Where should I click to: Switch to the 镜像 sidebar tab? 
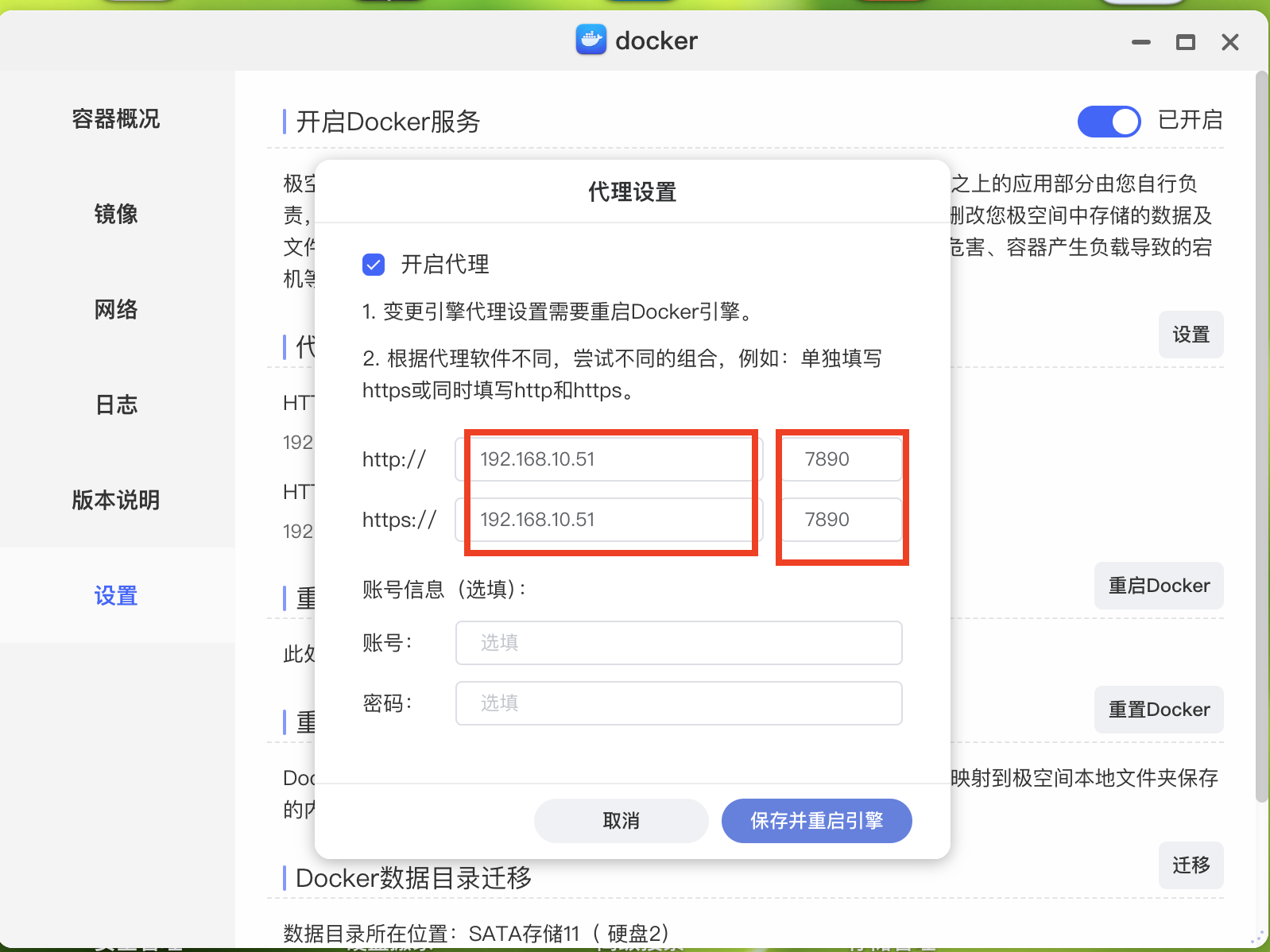pyautogui.click(x=116, y=215)
